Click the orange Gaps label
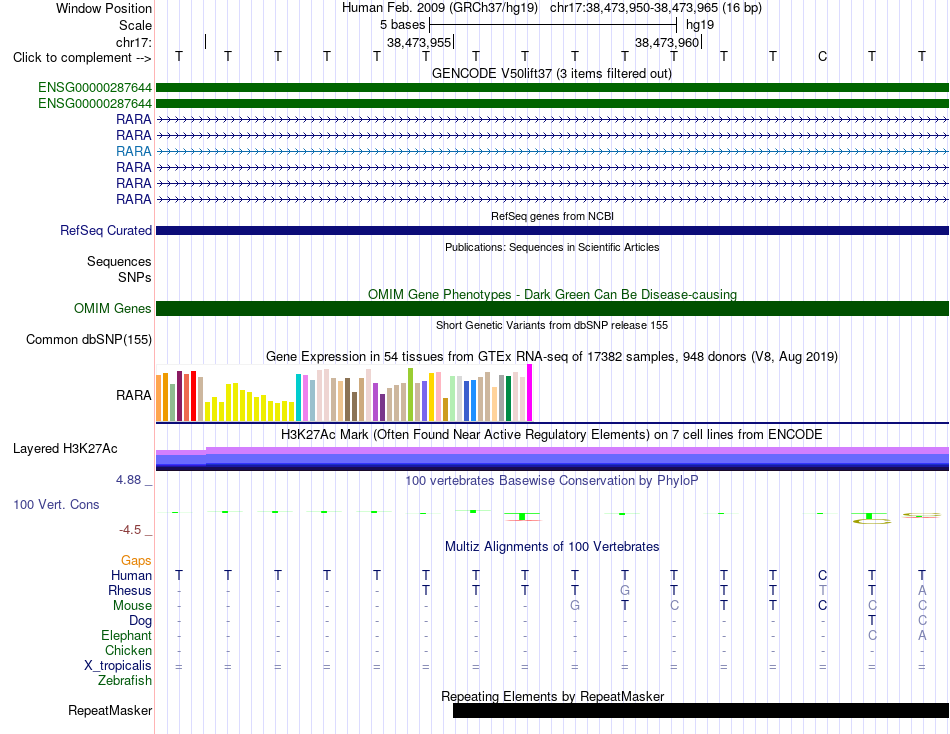 click(x=136, y=561)
